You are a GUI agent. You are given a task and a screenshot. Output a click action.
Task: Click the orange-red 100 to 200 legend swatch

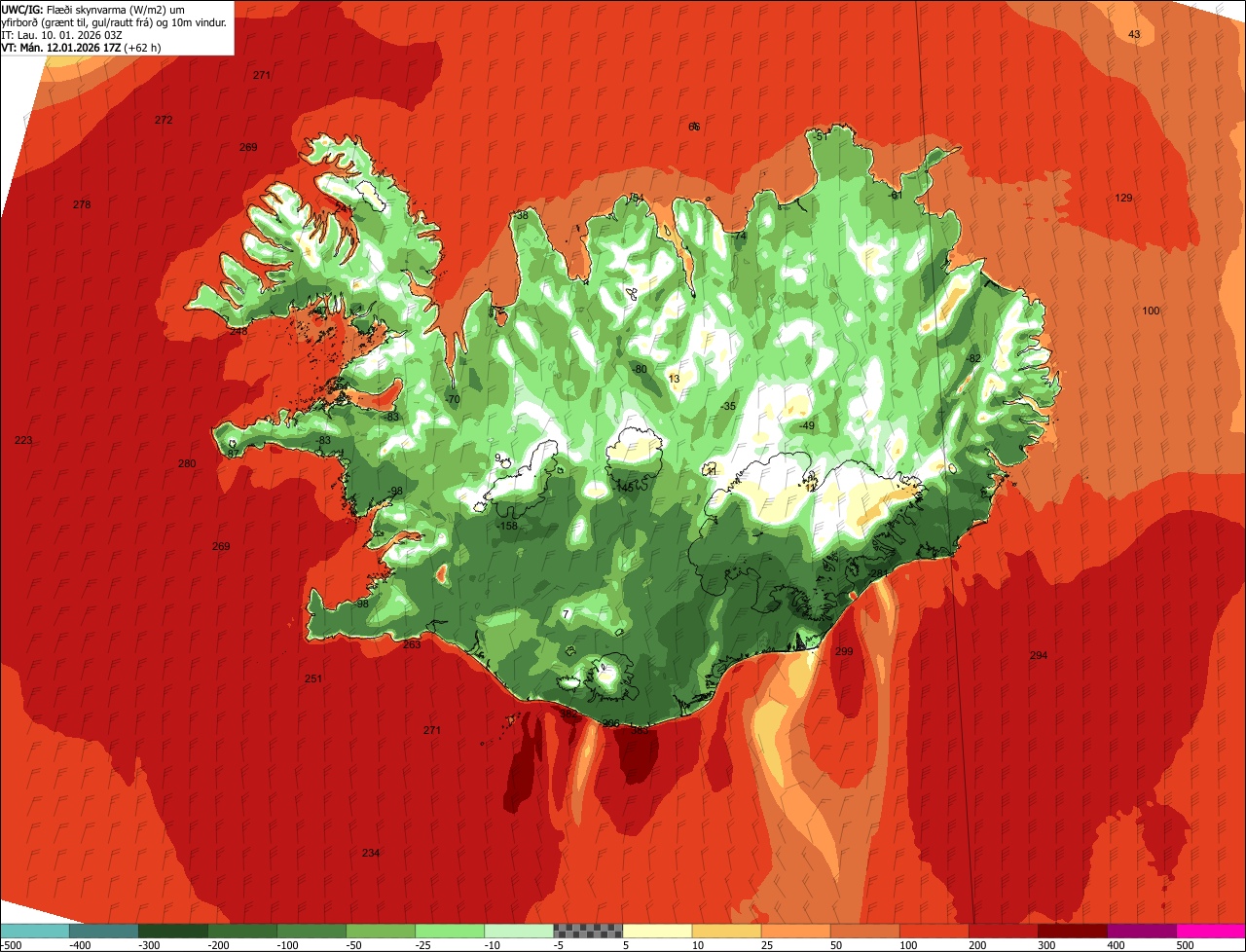(934, 931)
